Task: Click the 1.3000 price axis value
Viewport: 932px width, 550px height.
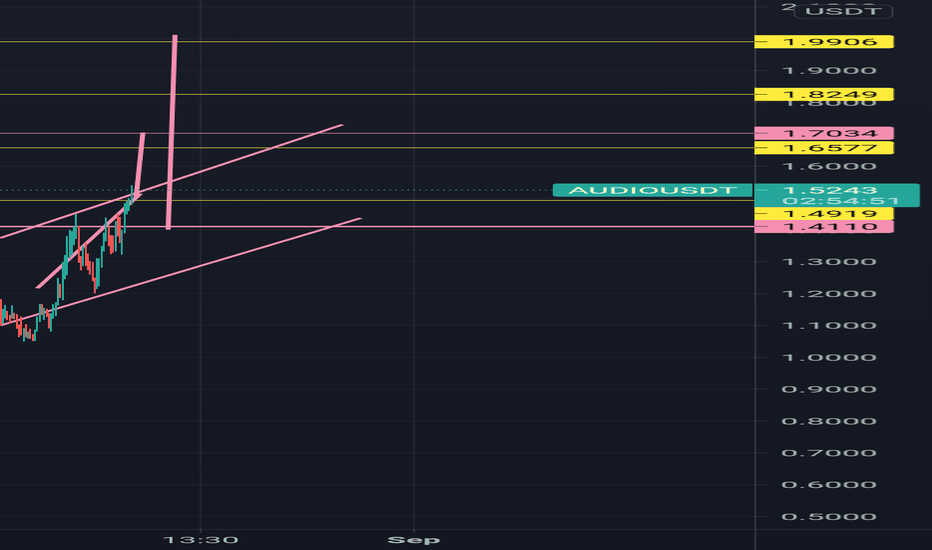Action: [x=829, y=262]
